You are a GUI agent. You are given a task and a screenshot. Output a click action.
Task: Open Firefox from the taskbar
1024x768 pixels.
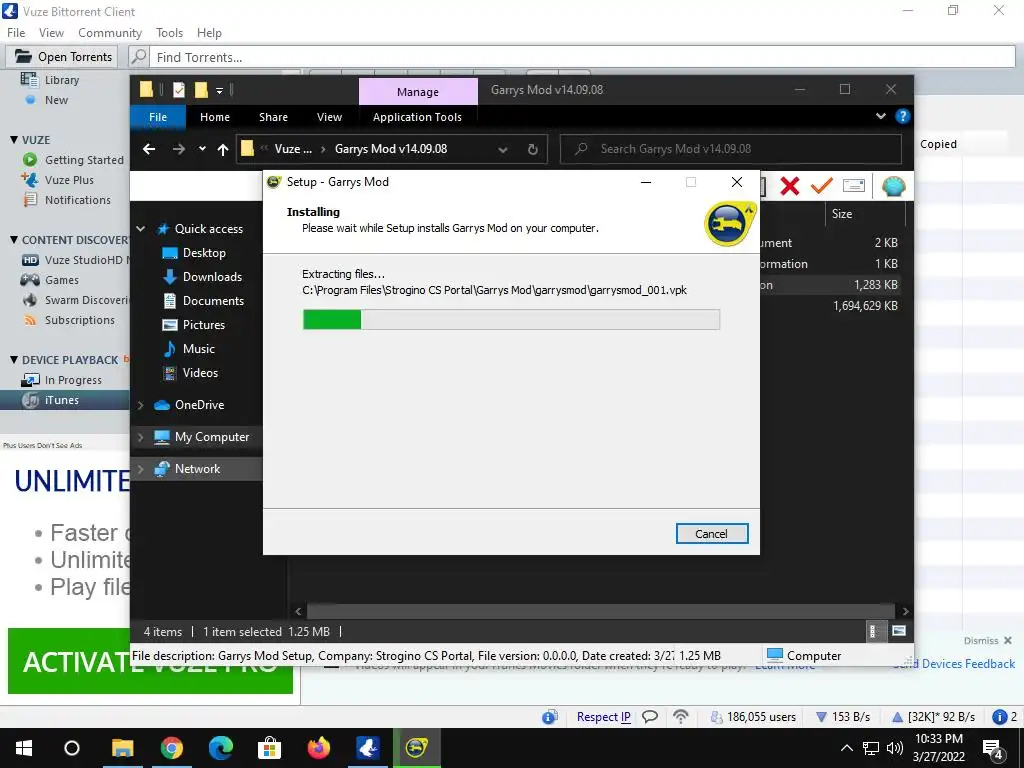coord(319,748)
